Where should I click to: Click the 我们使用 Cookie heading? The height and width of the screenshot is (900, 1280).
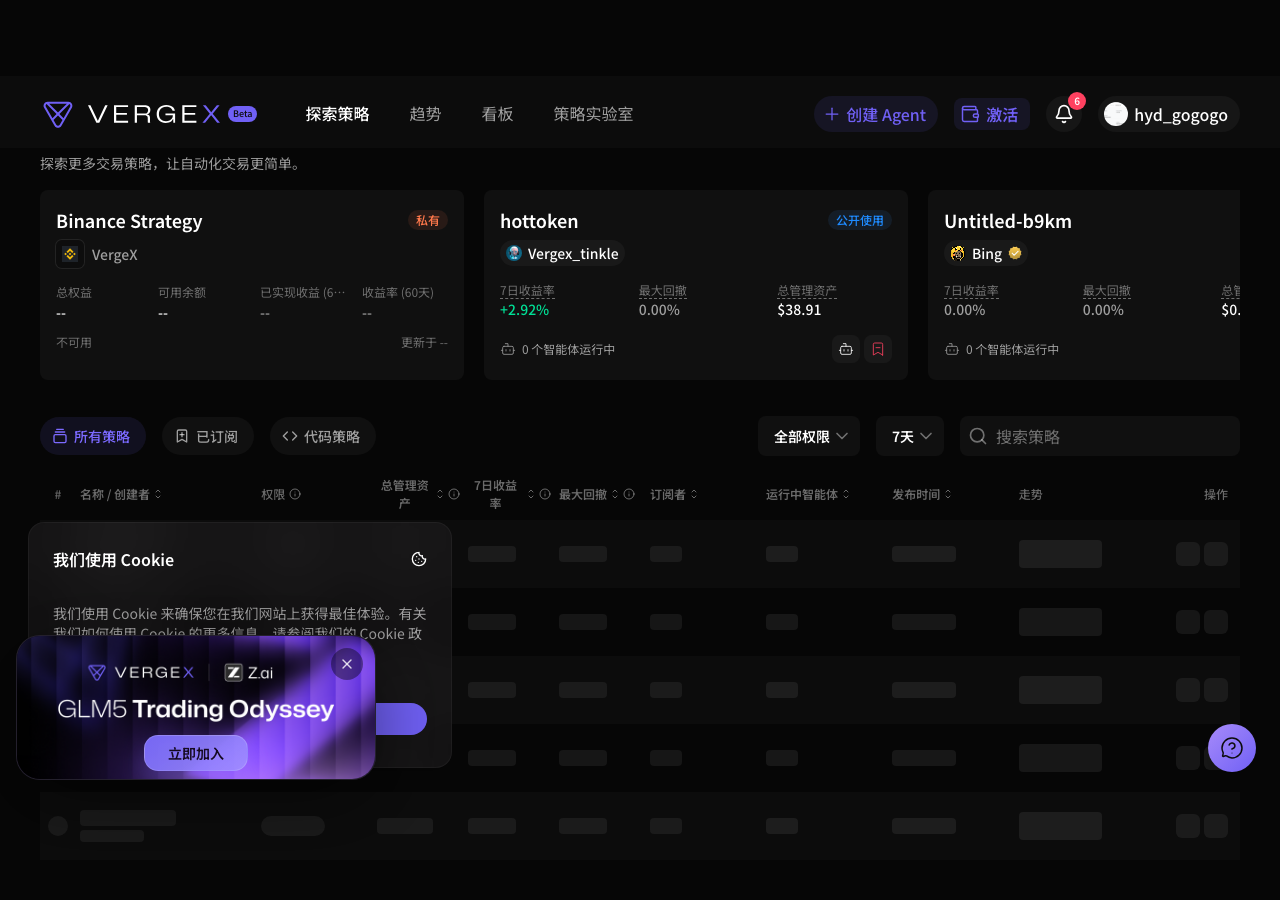point(113,560)
